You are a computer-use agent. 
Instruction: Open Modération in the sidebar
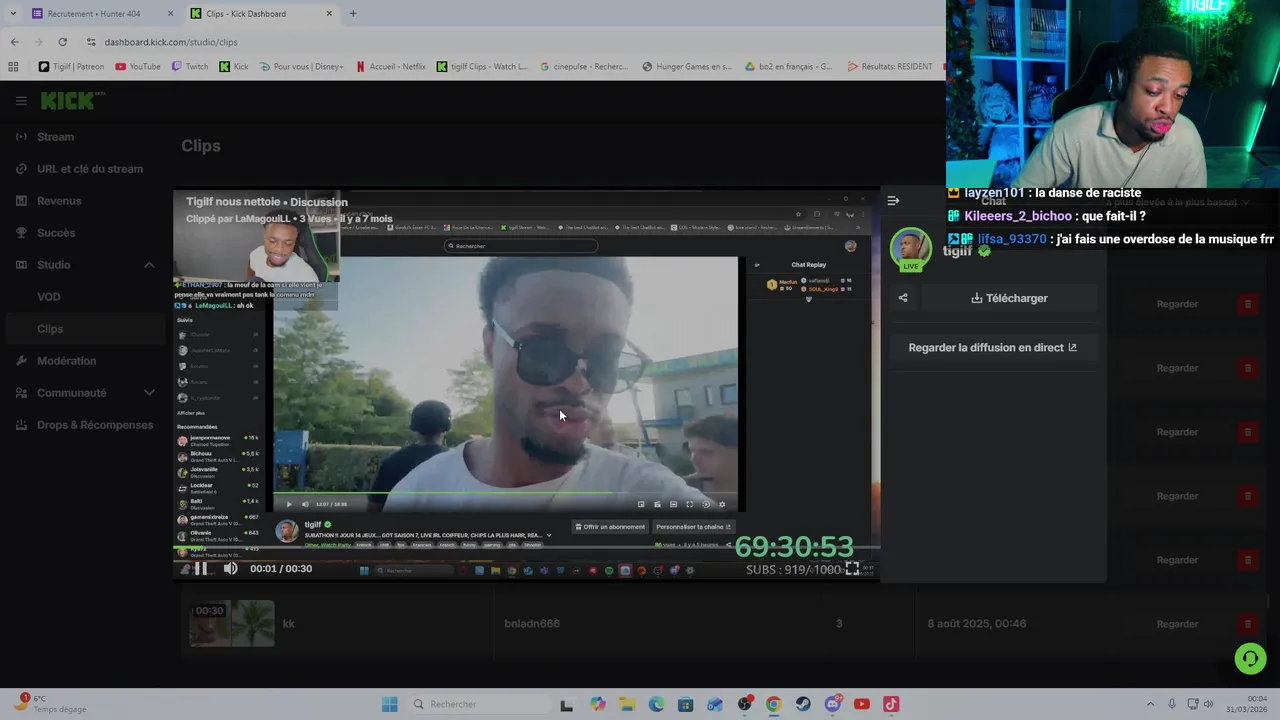[x=67, y=361]
